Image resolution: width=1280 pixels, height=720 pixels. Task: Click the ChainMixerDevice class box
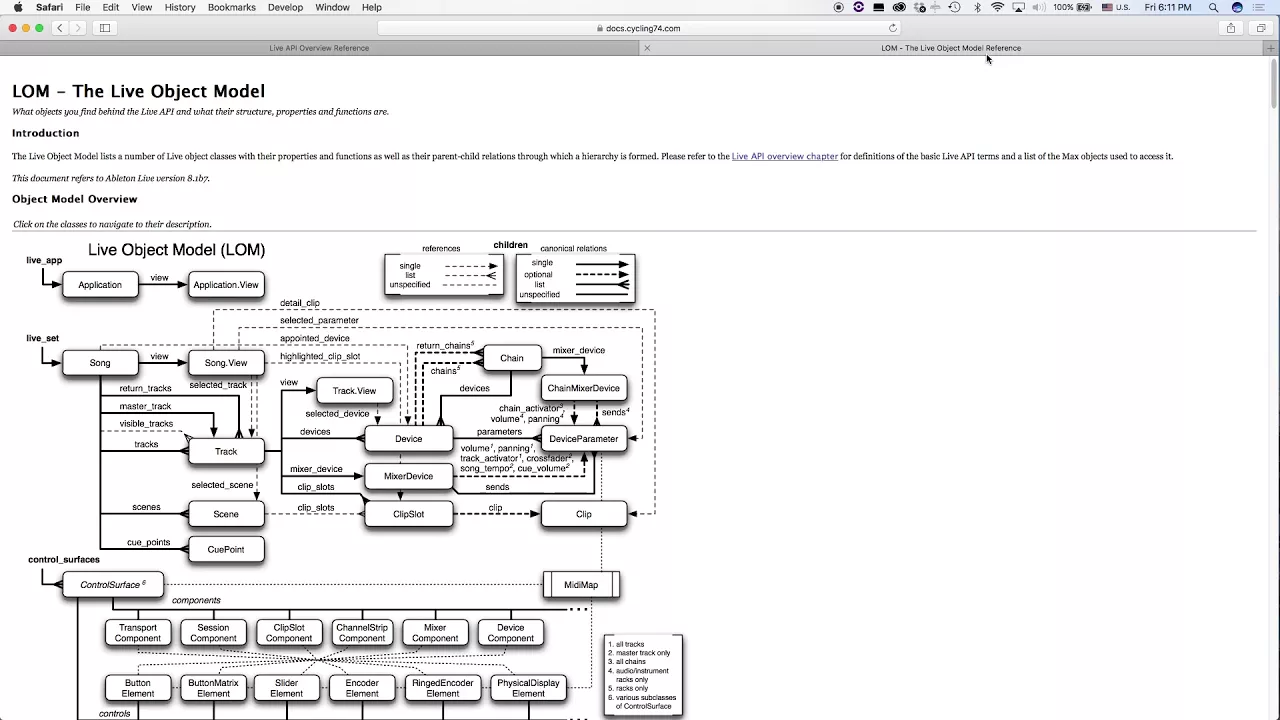[584, 388]
